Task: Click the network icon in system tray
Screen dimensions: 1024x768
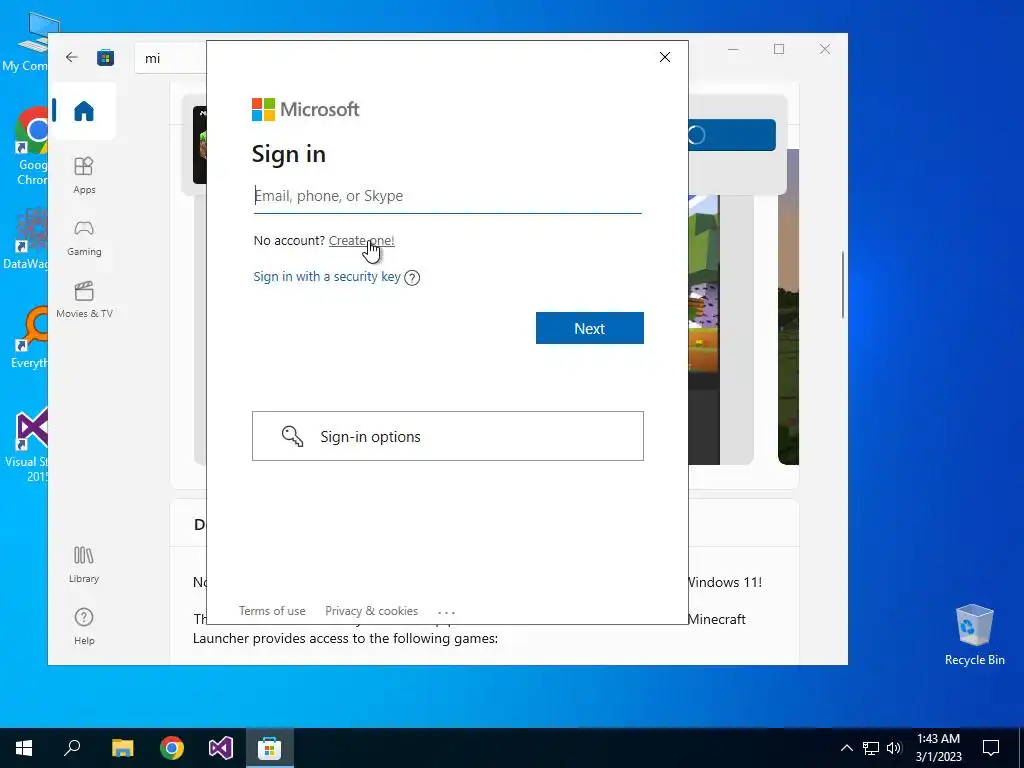Action: click(x=871, y=748)
